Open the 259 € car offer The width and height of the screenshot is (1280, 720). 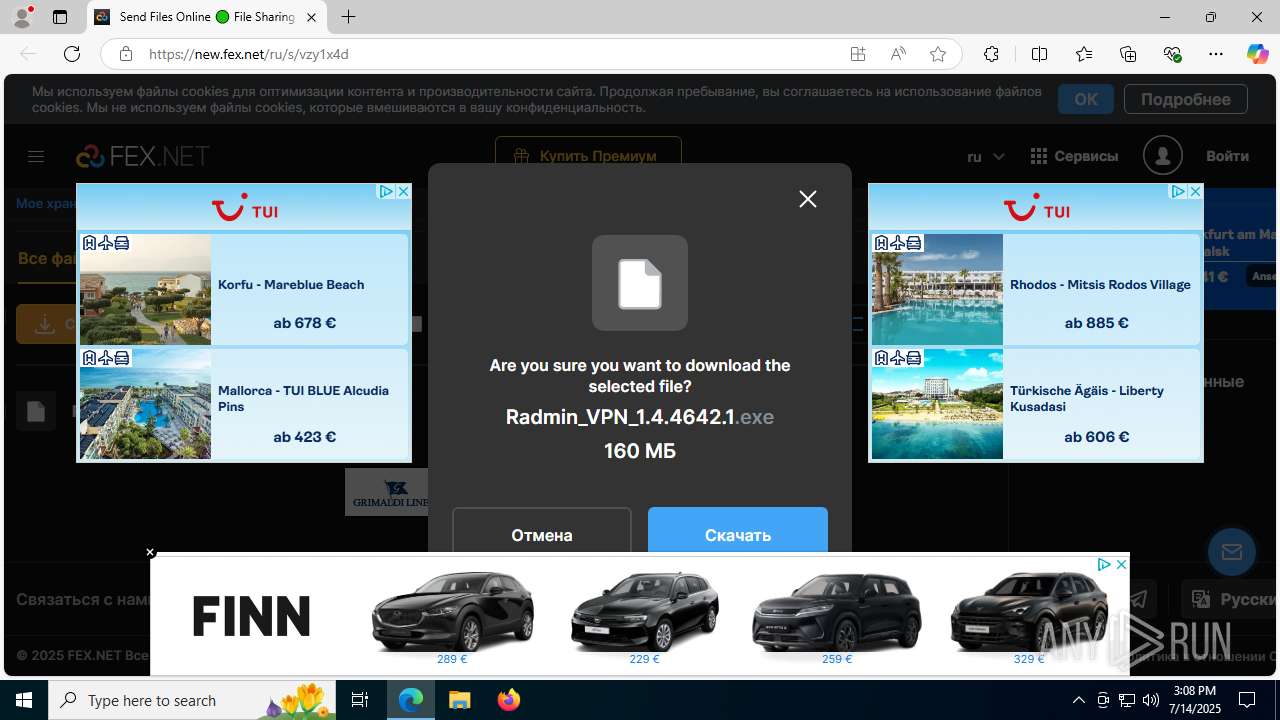837,617
